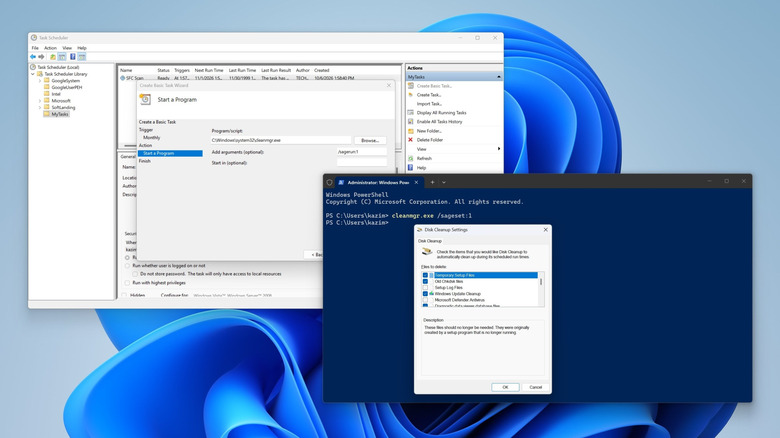The width and height of the screenshot is (780, 438).
Task: Click the SFC Scan task icon
Action: (x=122, y=78)
